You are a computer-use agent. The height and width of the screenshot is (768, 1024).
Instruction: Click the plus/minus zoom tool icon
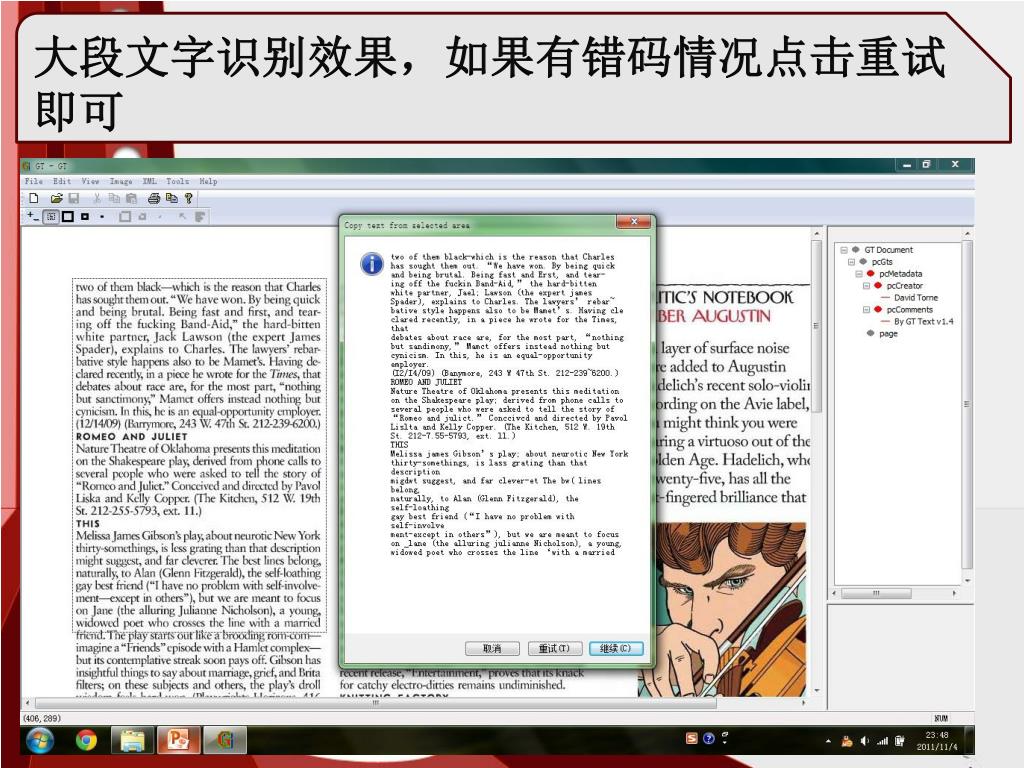pos(33,216)
